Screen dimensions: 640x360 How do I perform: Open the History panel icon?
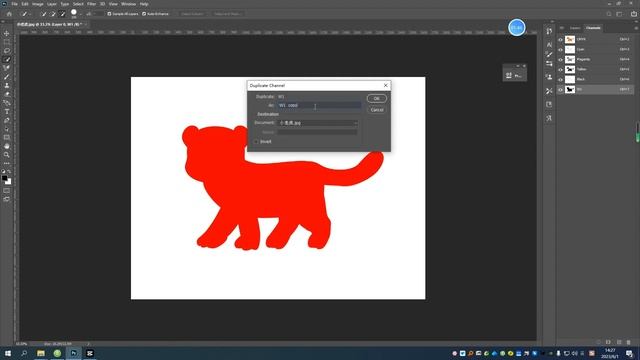tap(549, 31)
